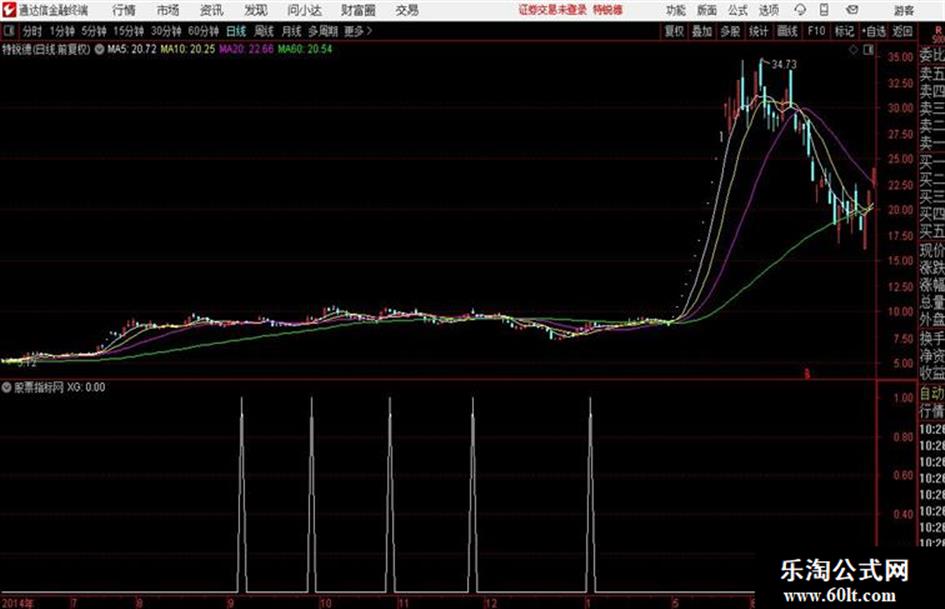Click the 统计 statistics toolbar button

(758, 31)
